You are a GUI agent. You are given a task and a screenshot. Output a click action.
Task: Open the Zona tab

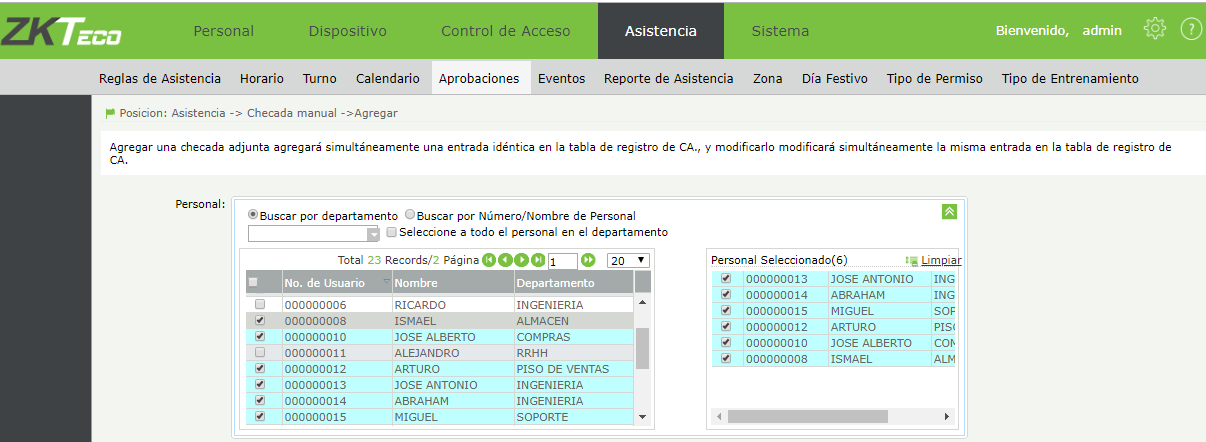click(768, 78)
